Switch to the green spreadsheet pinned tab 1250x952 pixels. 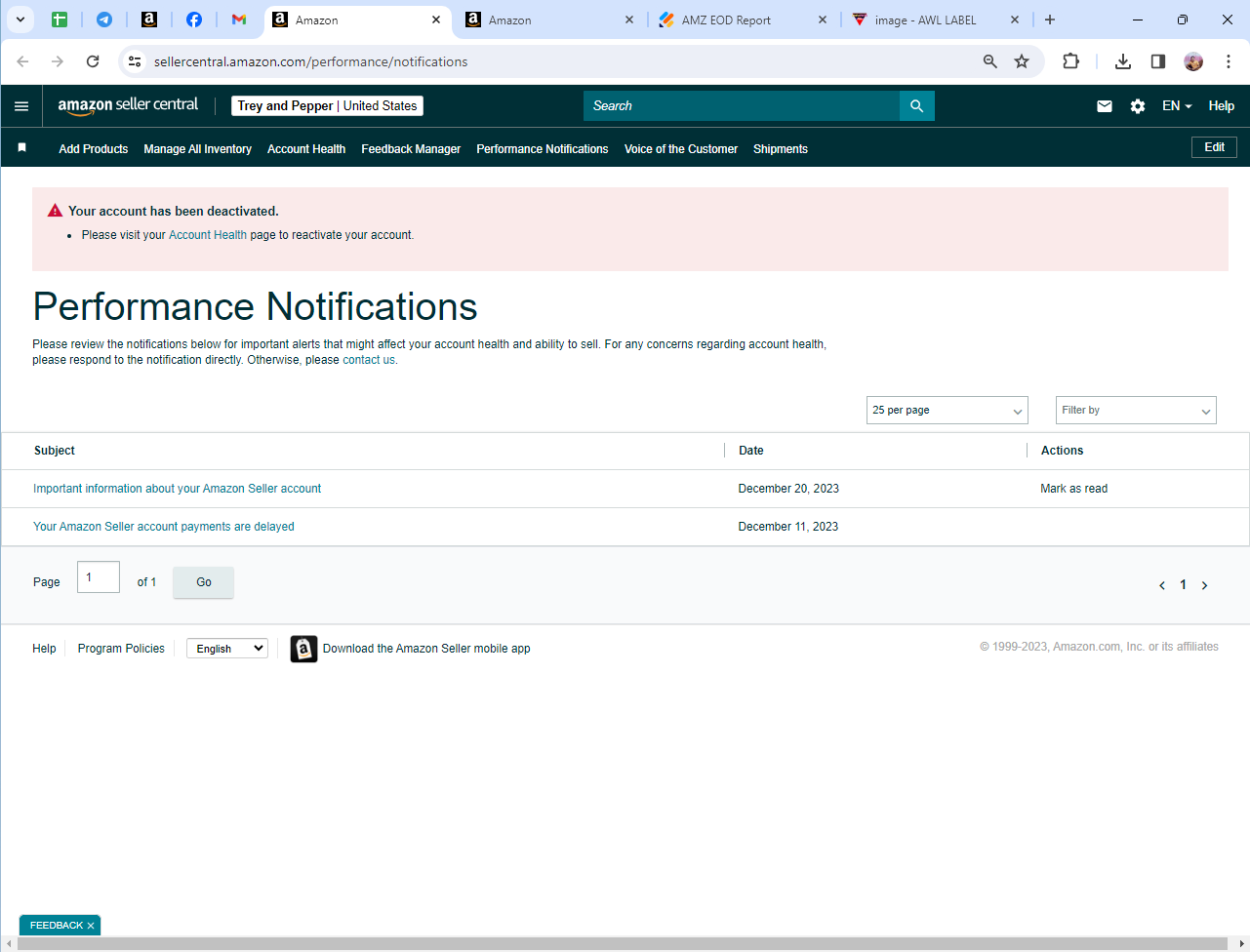pyautogui.click(x=60, y=20)
